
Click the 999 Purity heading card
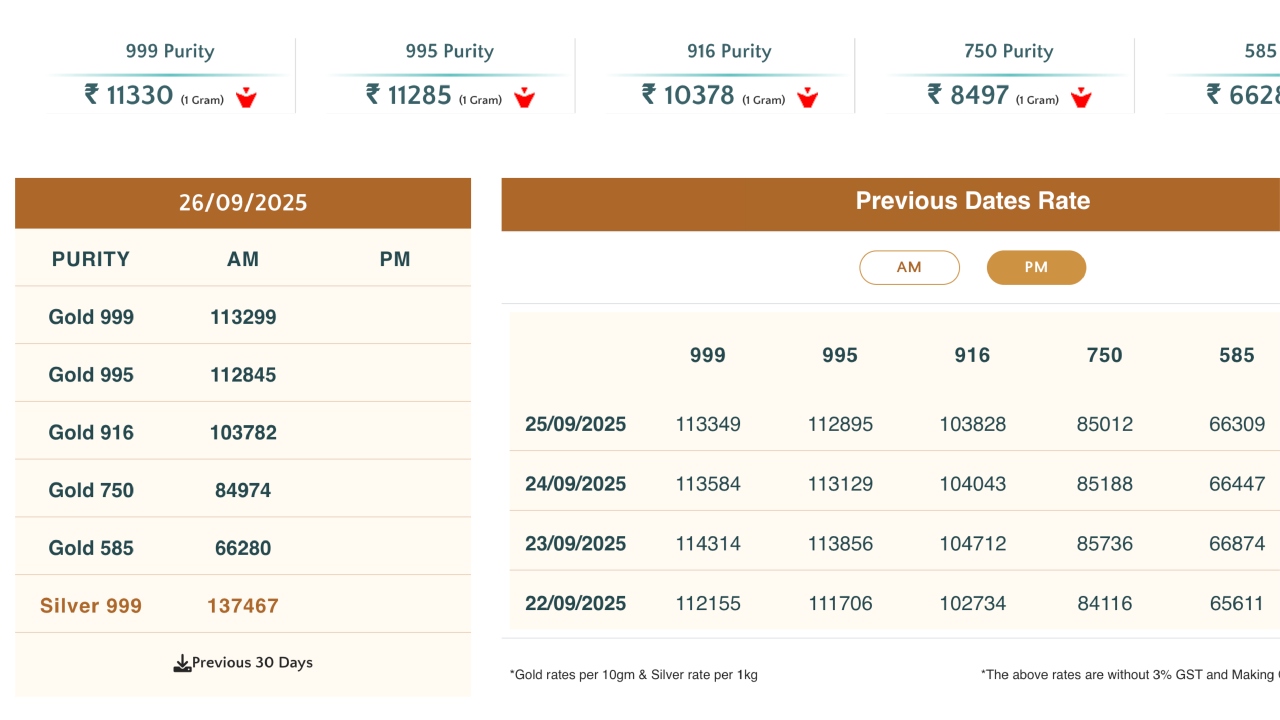[170, 52]
